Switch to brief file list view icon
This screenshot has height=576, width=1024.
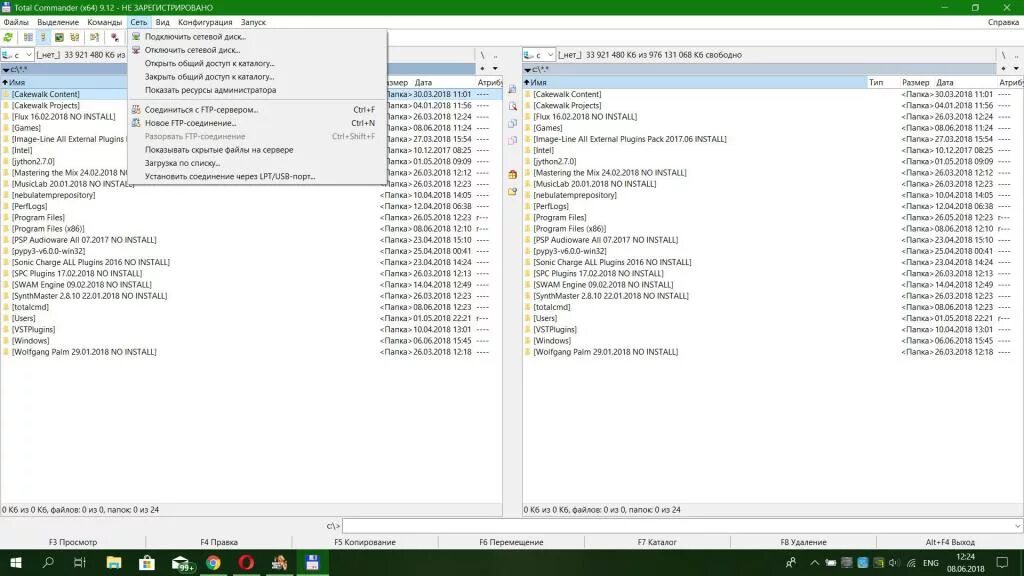28,37
